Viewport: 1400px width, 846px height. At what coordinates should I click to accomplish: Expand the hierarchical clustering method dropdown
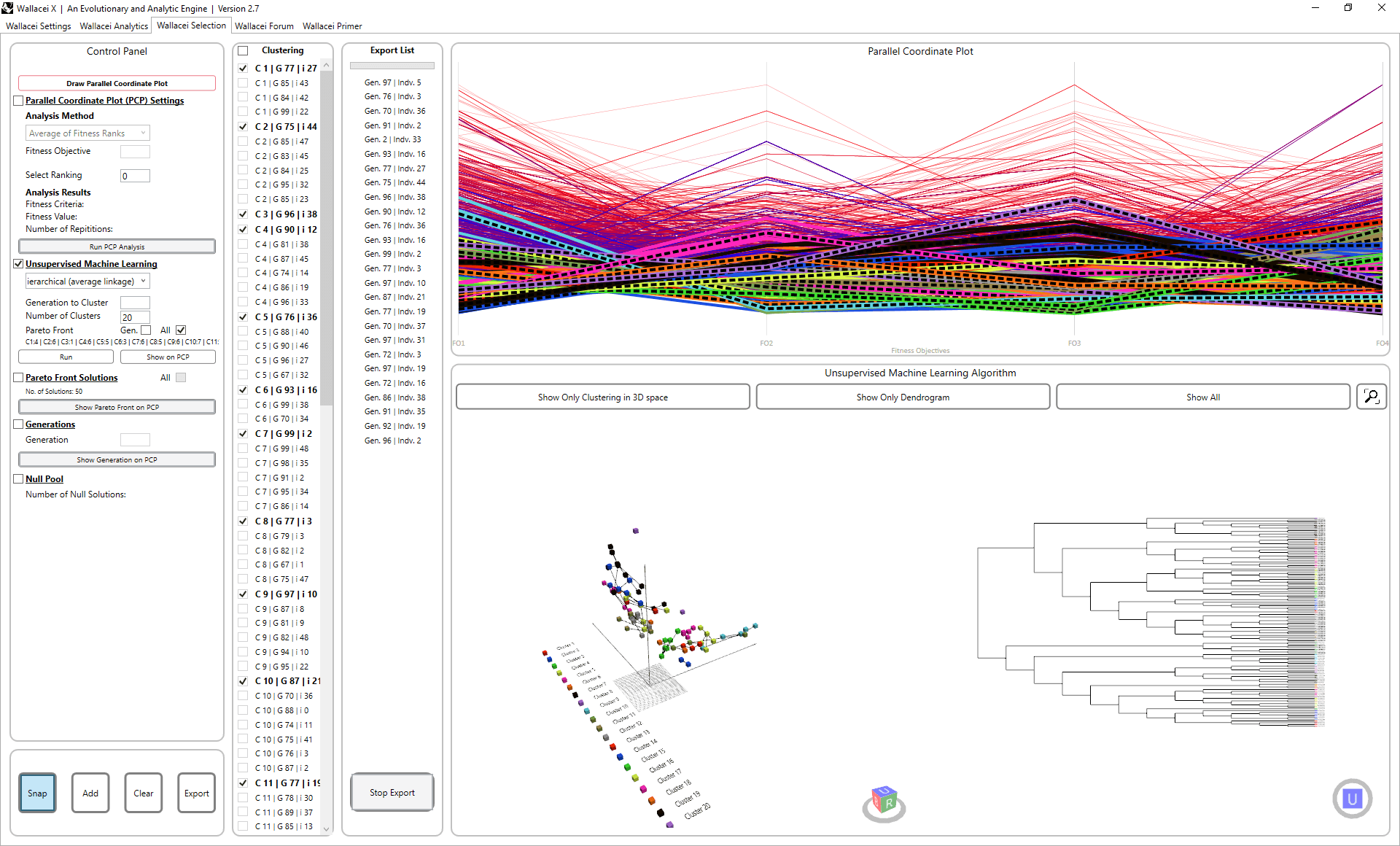coord(87,282)
